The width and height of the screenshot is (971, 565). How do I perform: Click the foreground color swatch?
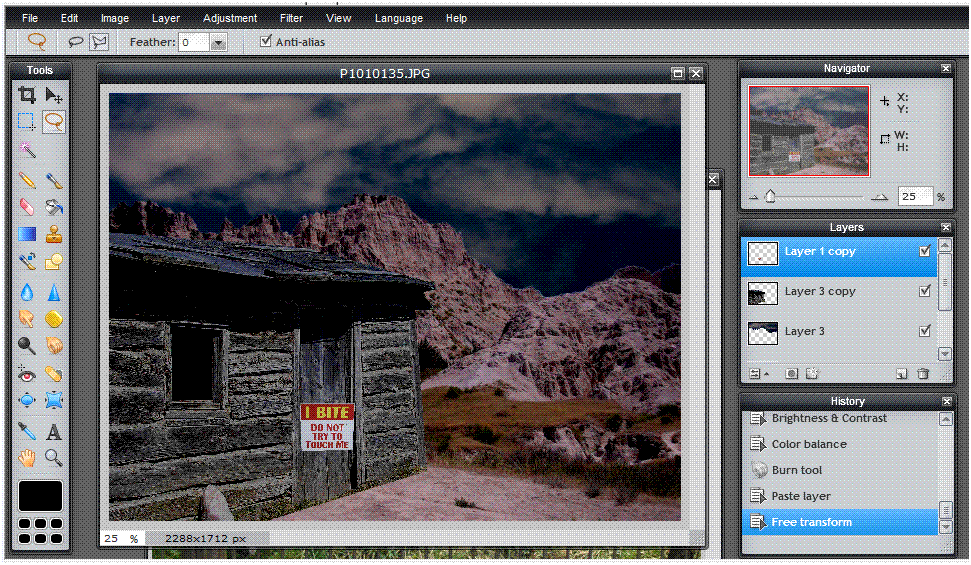click(40, 496)
